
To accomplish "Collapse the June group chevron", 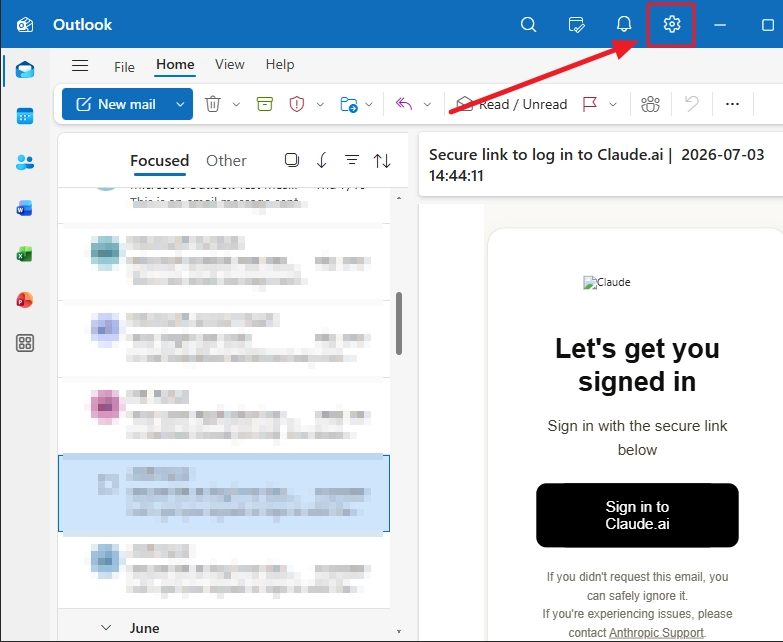I will point(106,628).
